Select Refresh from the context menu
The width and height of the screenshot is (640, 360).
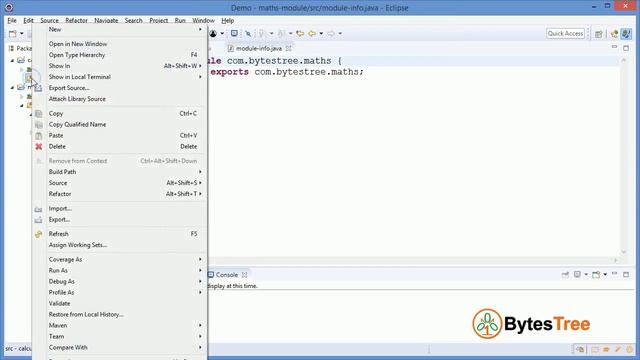pyautogui.click(x=120, y=234)
